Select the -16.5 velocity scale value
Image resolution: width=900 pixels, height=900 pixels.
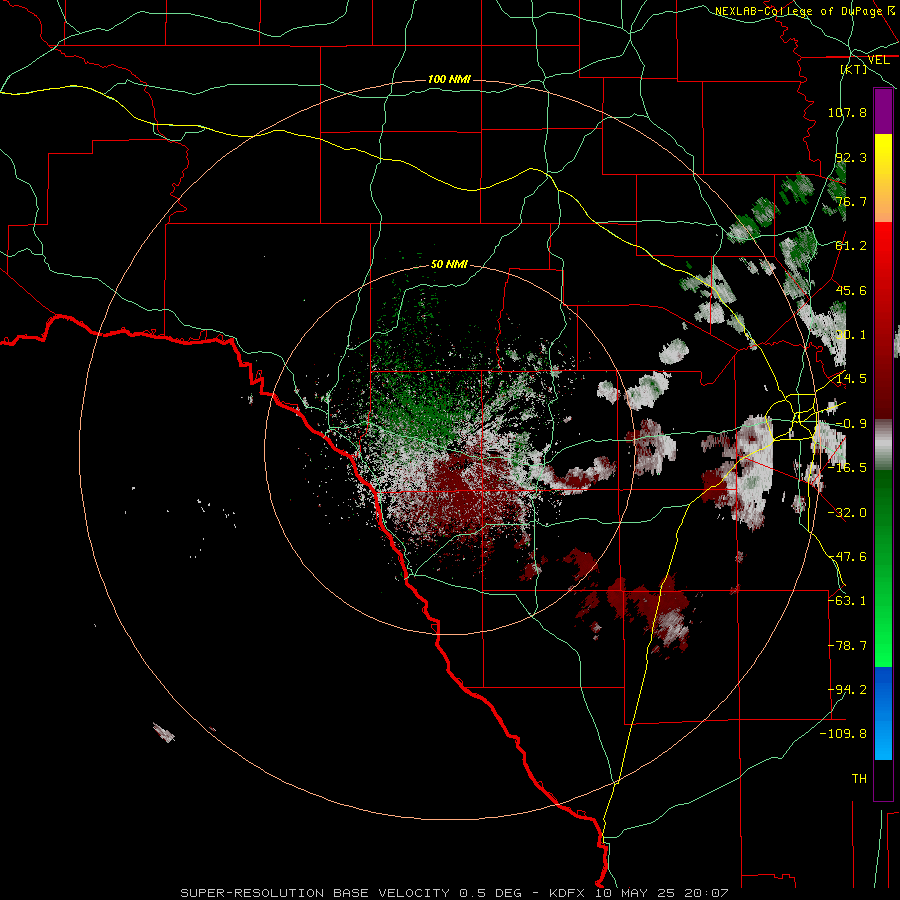[x=847, y=468]
